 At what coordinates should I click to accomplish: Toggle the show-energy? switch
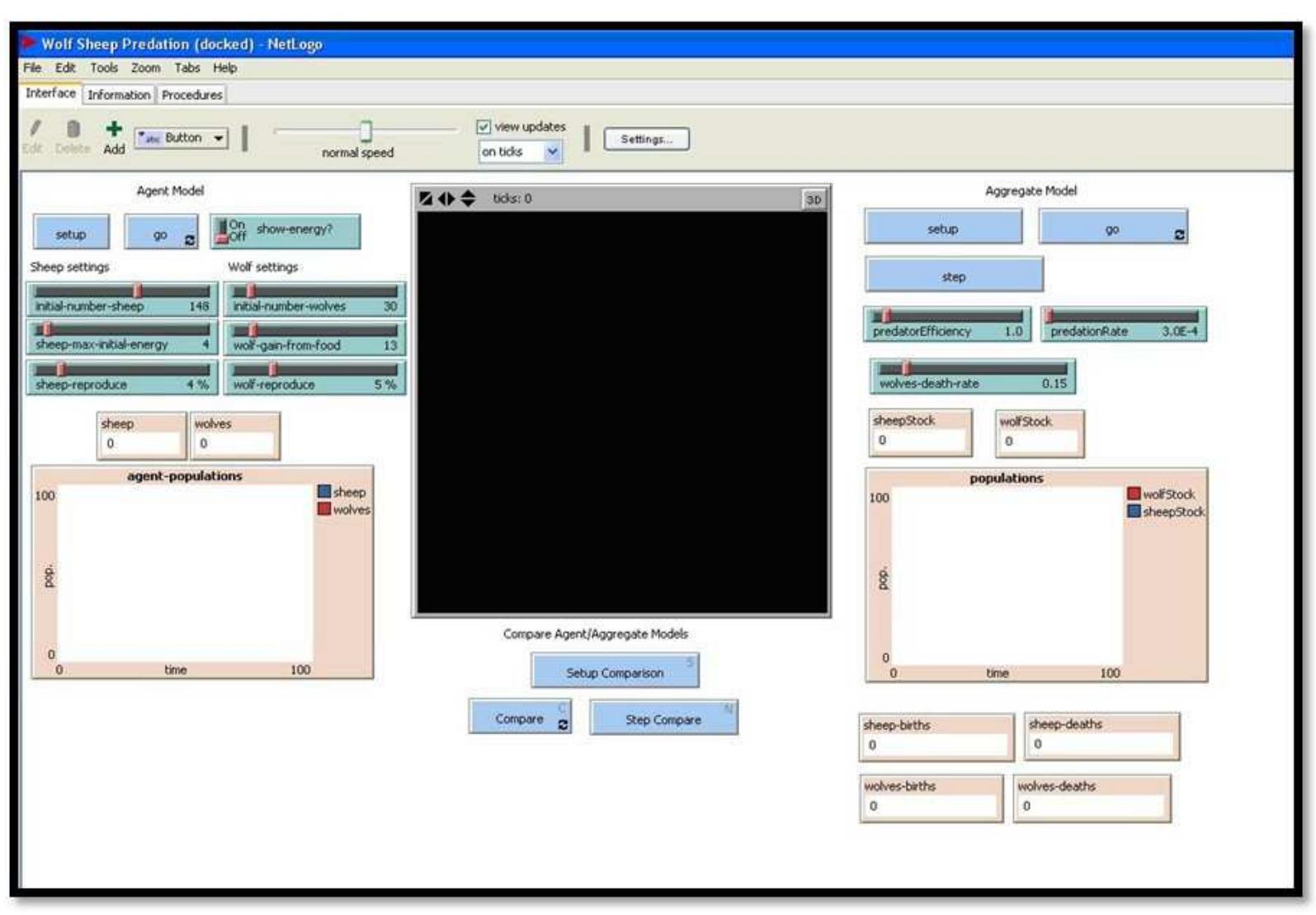click(285, 231)
